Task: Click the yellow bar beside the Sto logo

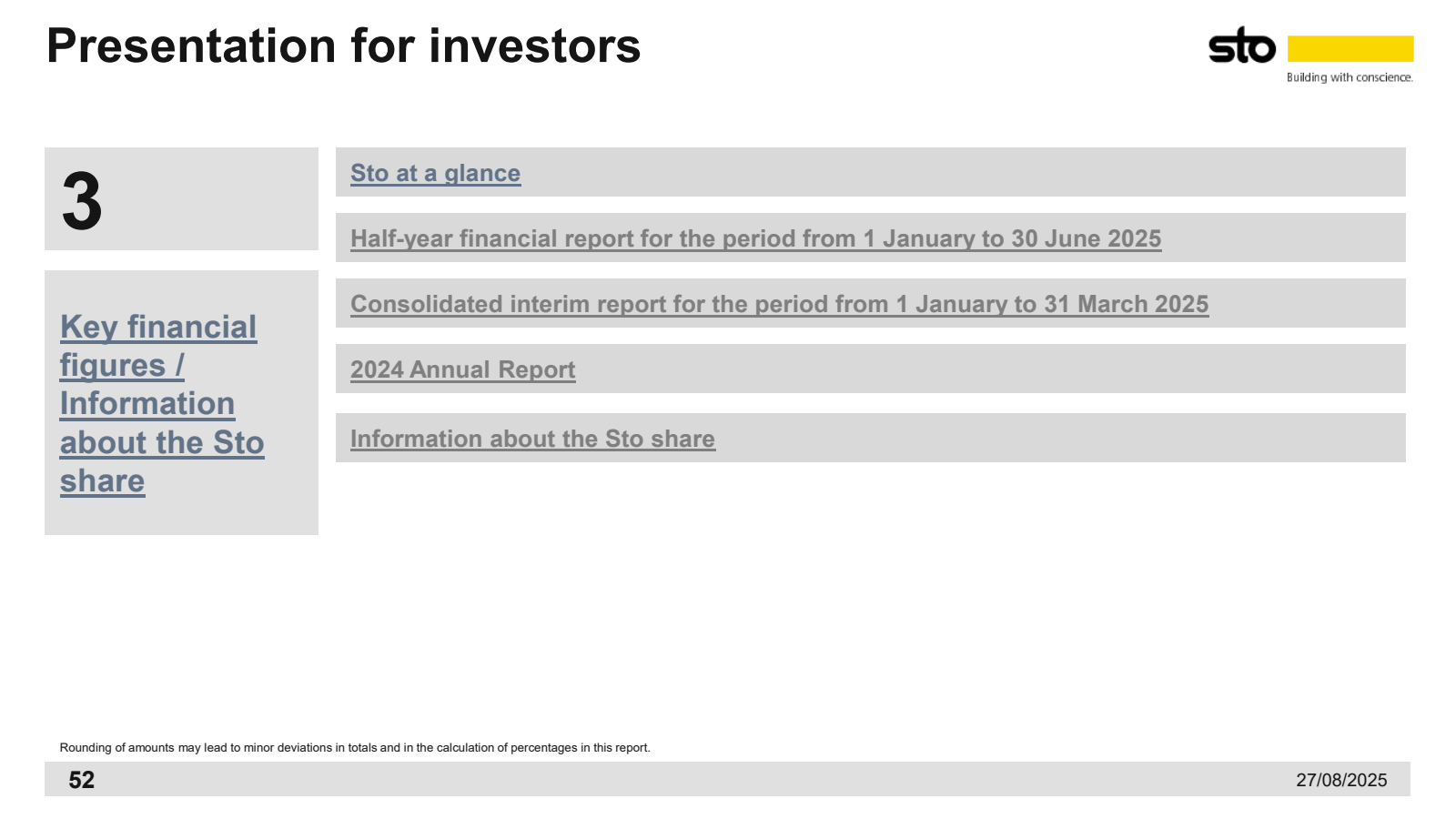Action: click(x=1350, y=48)
